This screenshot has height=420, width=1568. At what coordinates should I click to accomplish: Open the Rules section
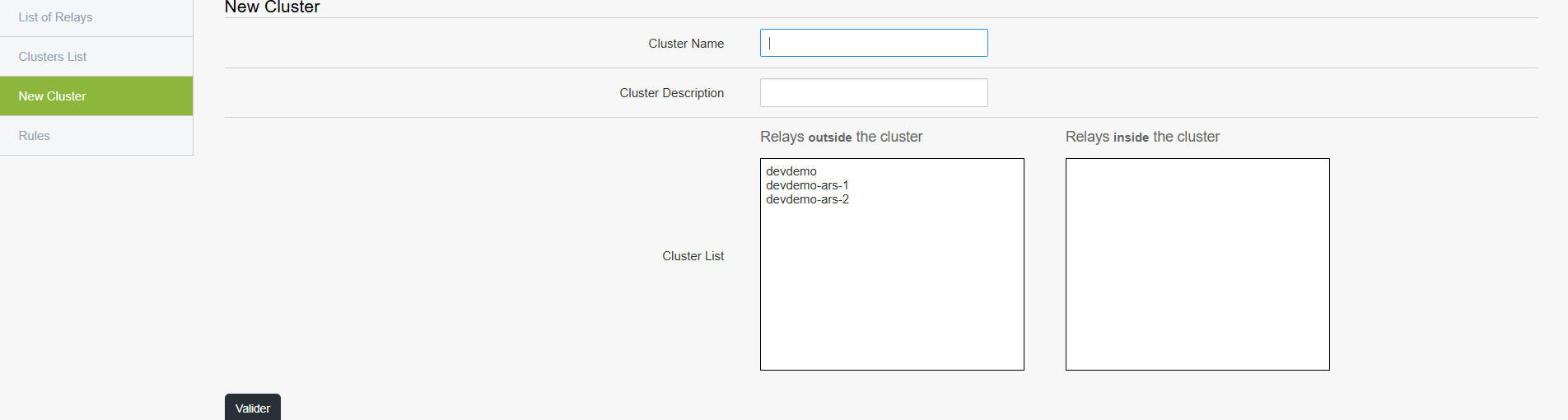click(96, 136)
